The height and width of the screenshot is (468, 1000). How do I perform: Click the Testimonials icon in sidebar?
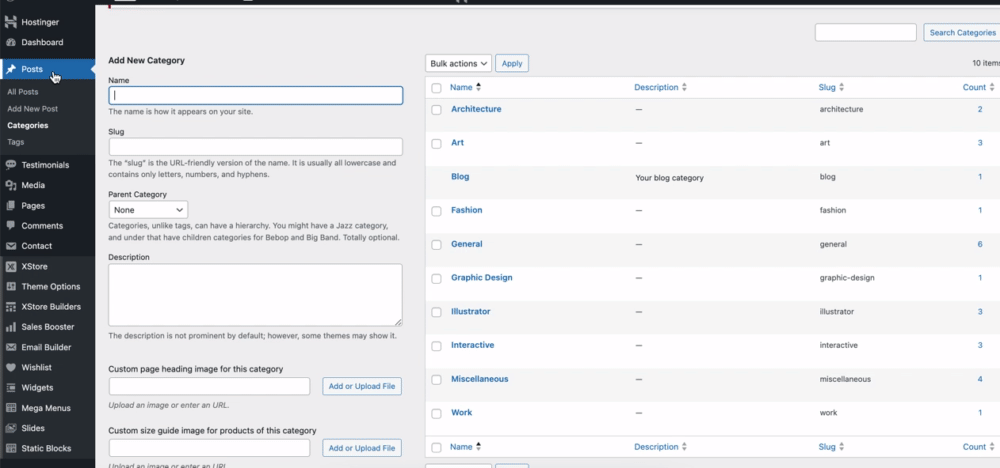[10, 165]
